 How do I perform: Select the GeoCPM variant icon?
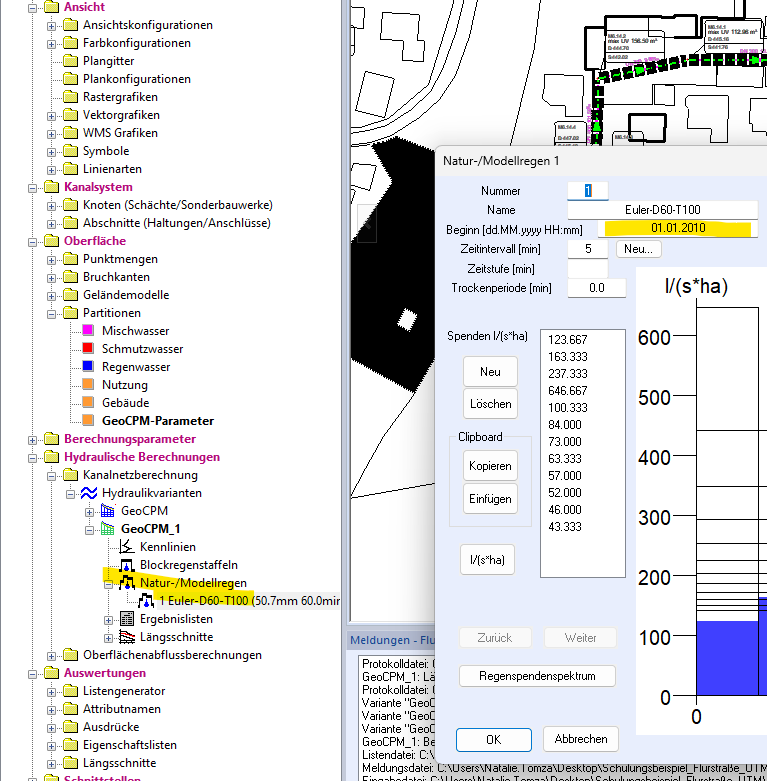[x=108, y=511]
